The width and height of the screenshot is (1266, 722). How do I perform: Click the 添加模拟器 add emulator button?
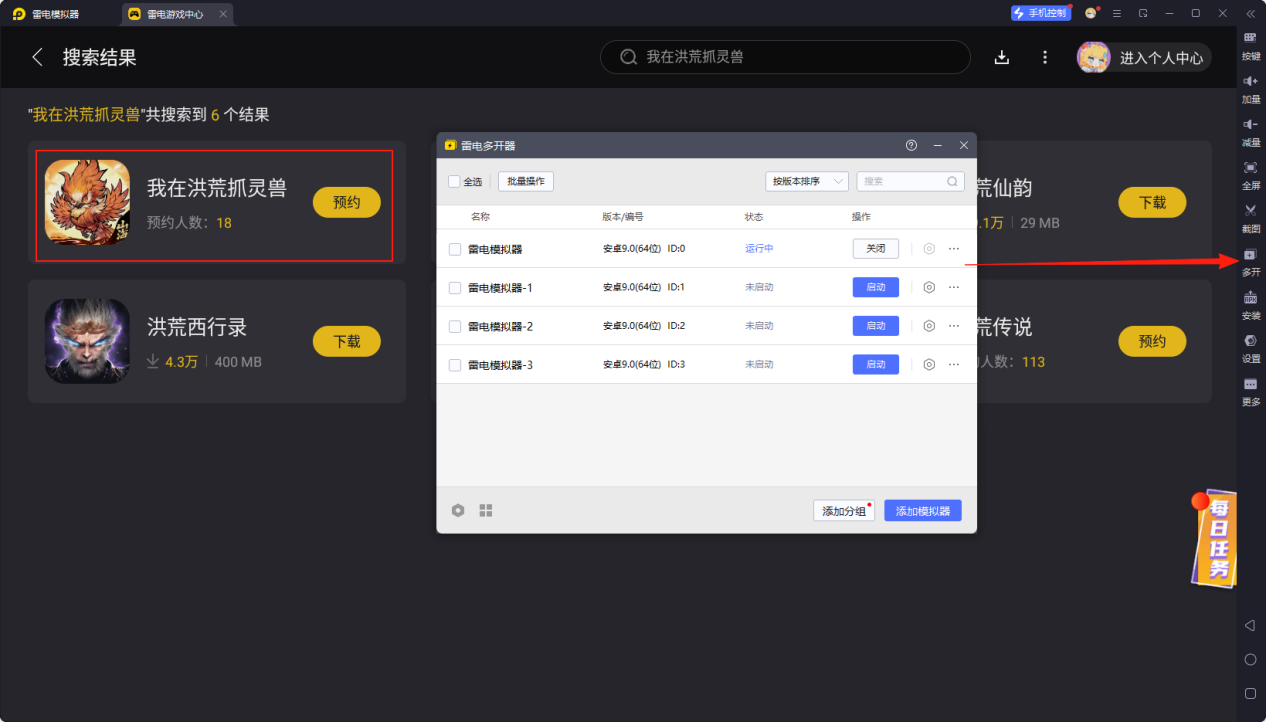[x=923, y=511]
